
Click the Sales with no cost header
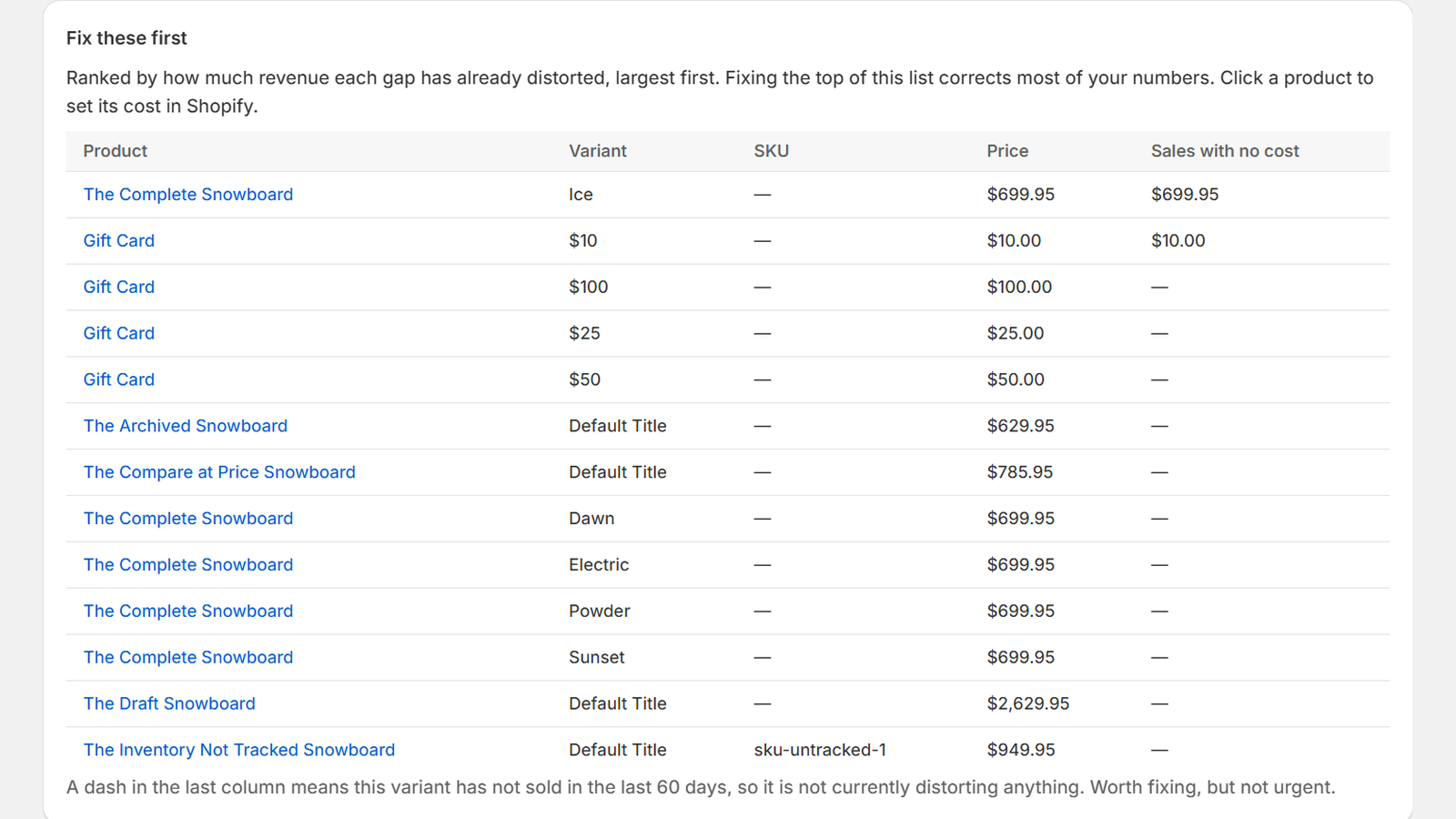coord(1225,151)
